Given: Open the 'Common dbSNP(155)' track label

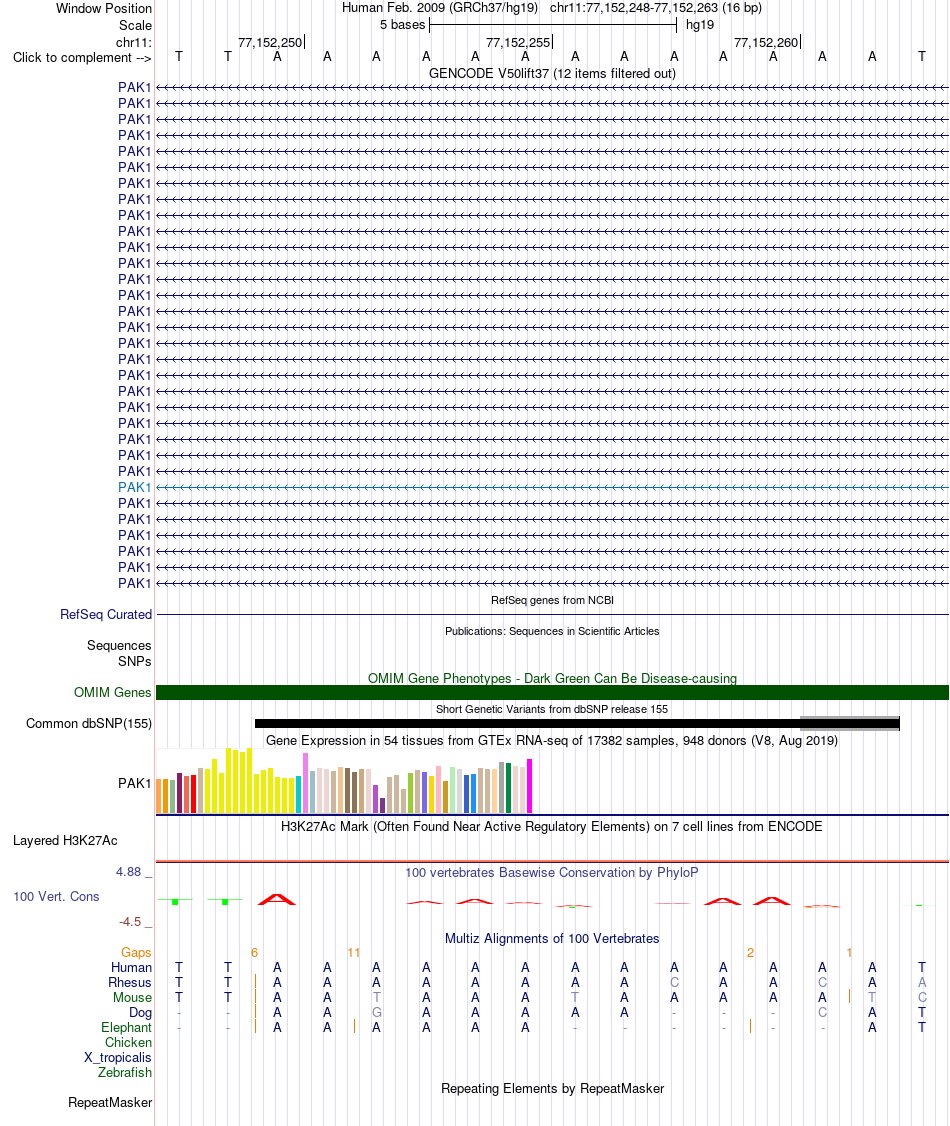Looking at the screenshot, I should [x=89, y=723].
